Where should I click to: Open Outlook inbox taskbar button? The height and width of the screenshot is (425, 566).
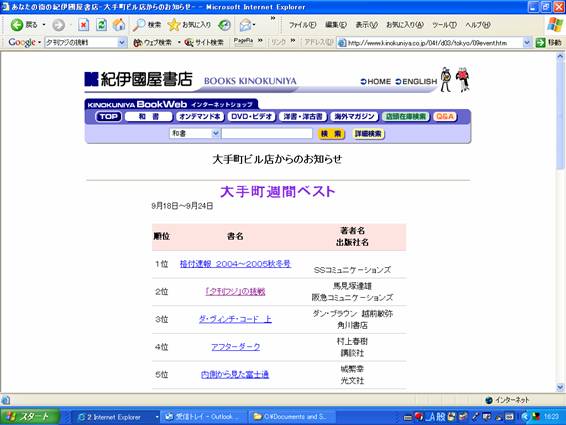204,417
